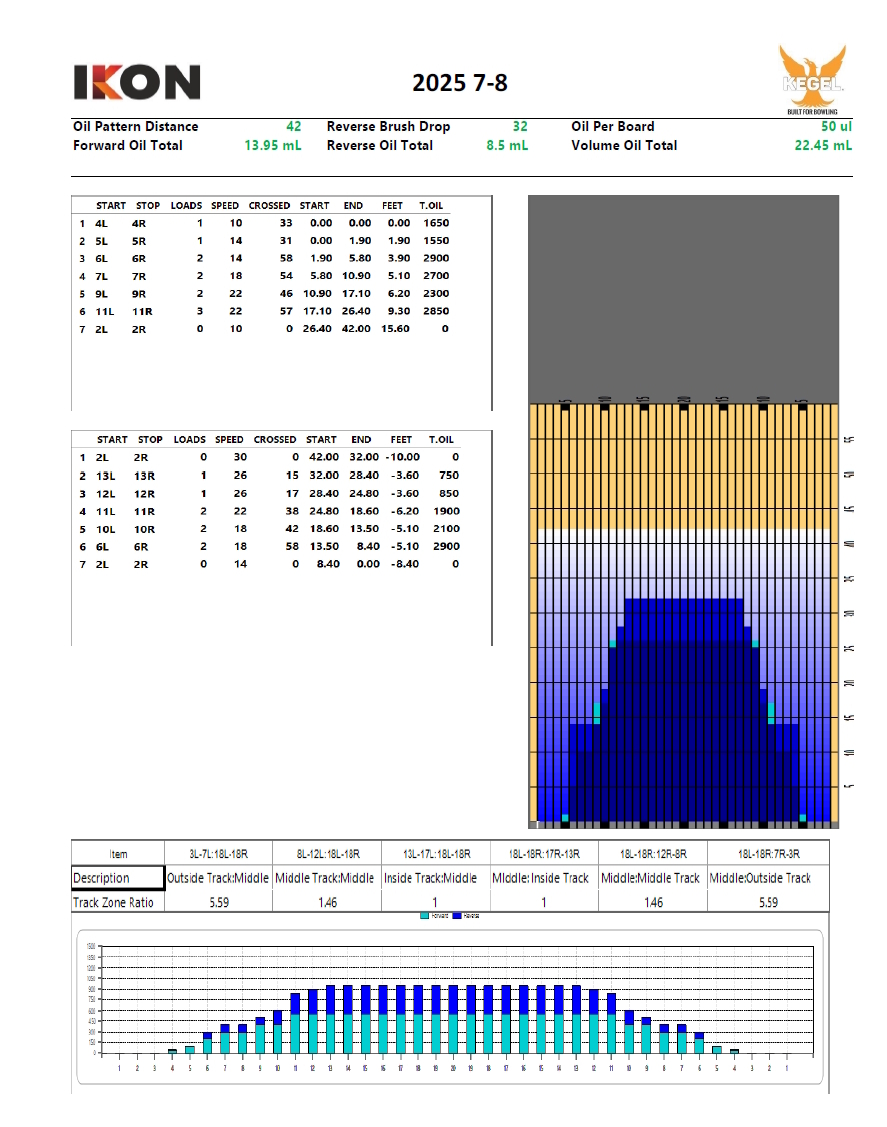Select 10R stop in reverse table row 5
The width and height of the screenshot is (887, 1127).
(x=144, y=530)
